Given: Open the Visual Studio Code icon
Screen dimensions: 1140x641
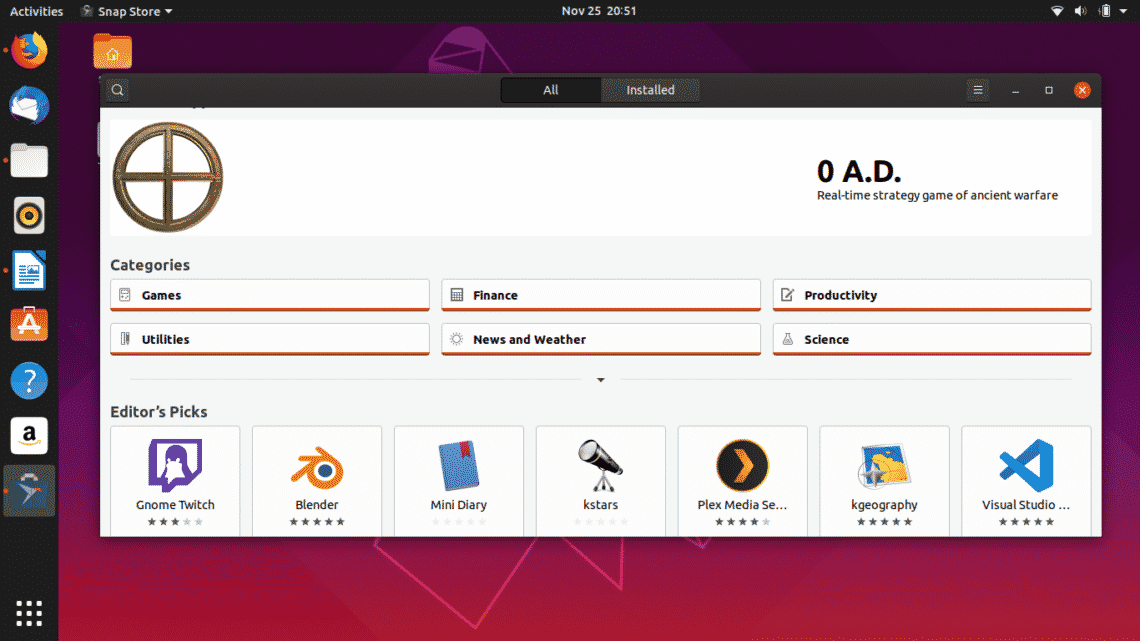Looking at the screenshot, I should pos(1026,465).
